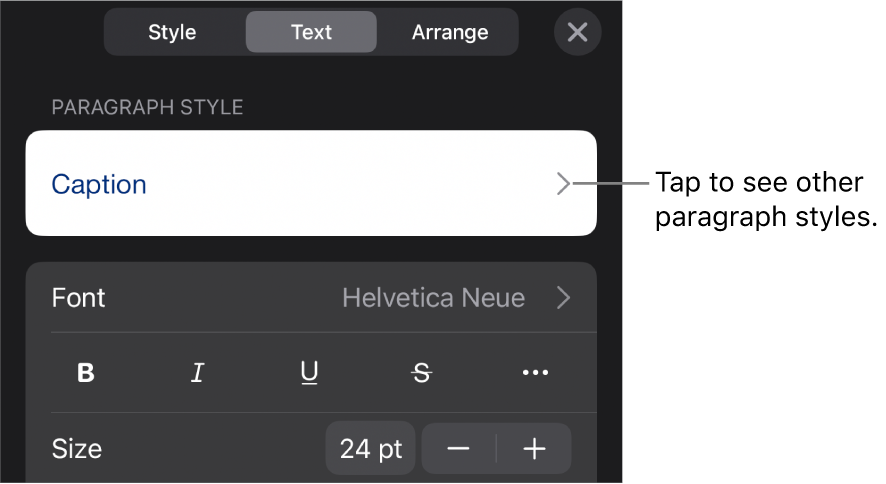886x484 pixels.
Task: Switch to the Style tab
Action: point(174,32)
